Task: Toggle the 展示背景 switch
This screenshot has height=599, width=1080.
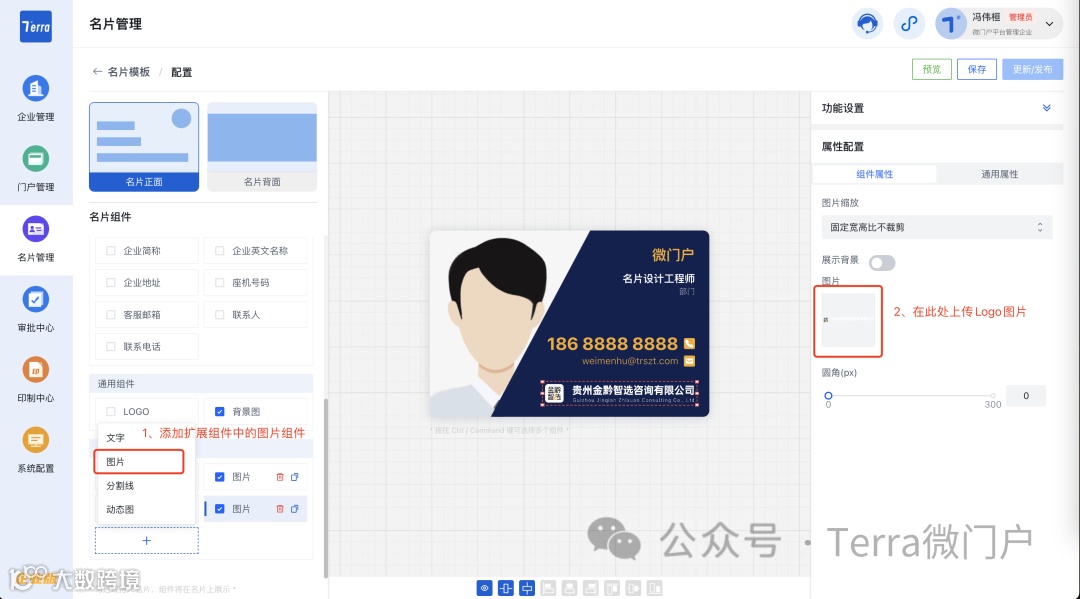Action: tap(882, 263)
